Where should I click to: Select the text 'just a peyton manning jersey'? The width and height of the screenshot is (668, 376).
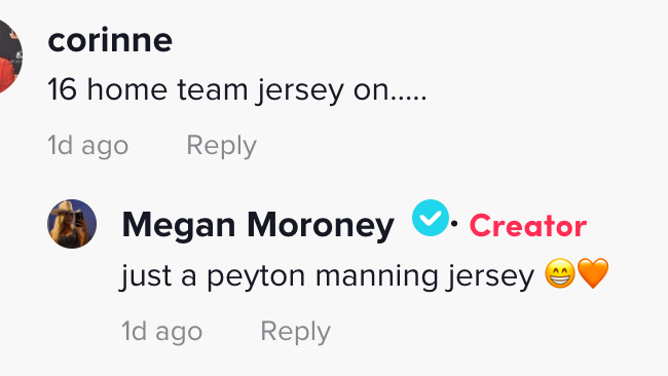point(328,276)
